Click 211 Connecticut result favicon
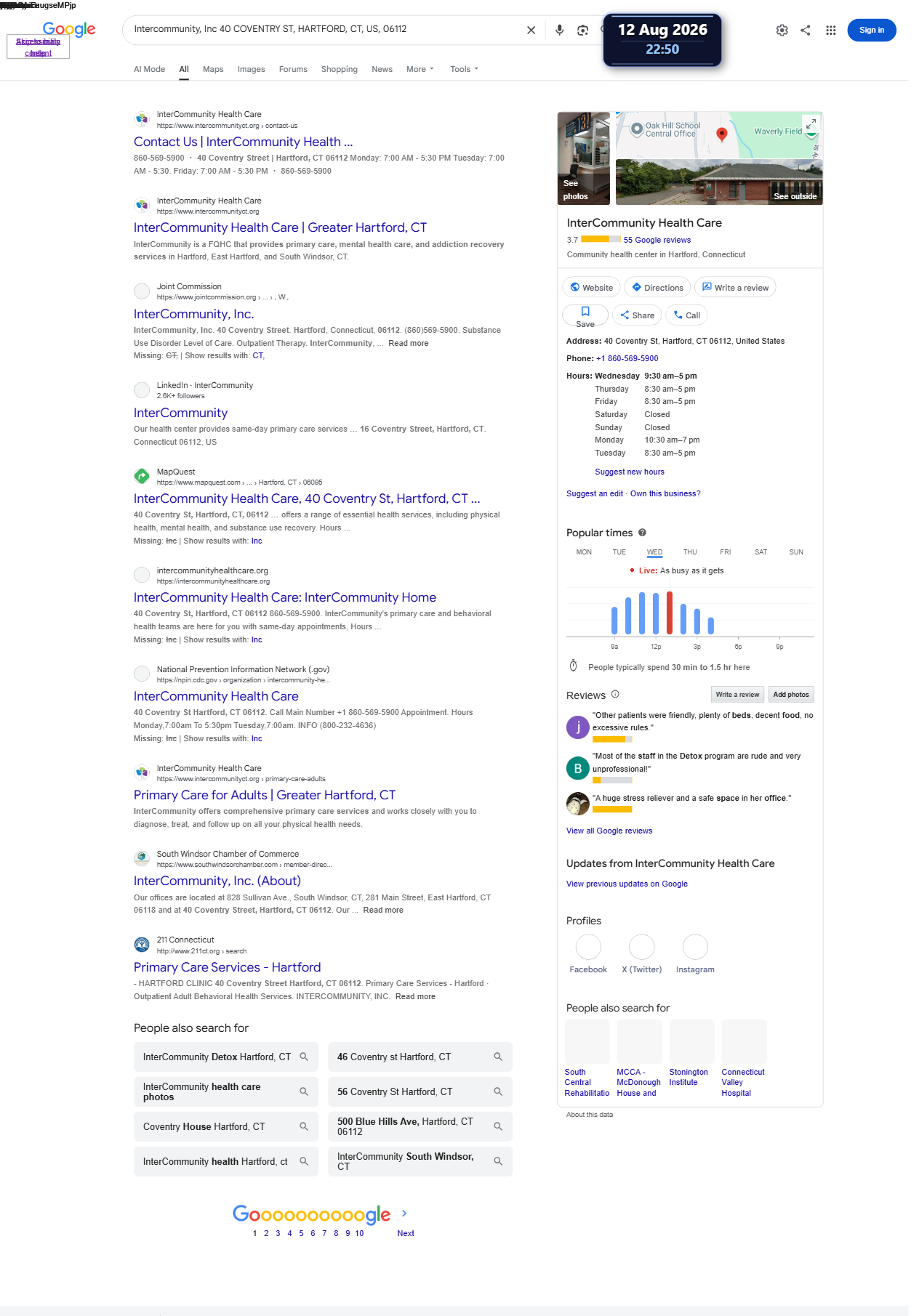Viewport: 919px width, 1316px height. point(142,945)
